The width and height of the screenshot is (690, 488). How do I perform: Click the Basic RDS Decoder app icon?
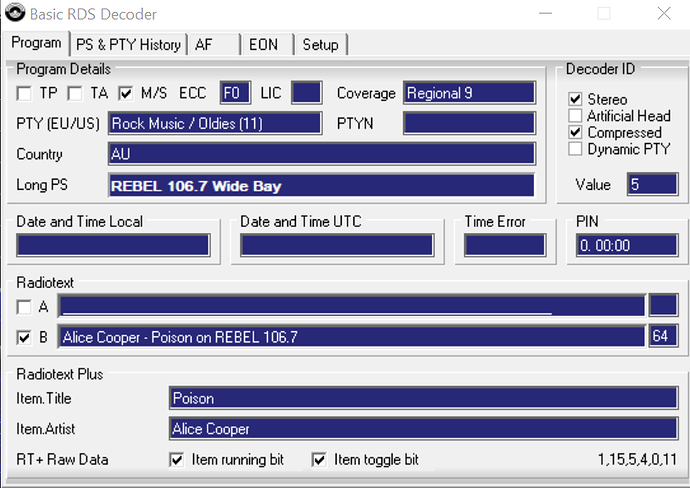(x=13, y=14)
